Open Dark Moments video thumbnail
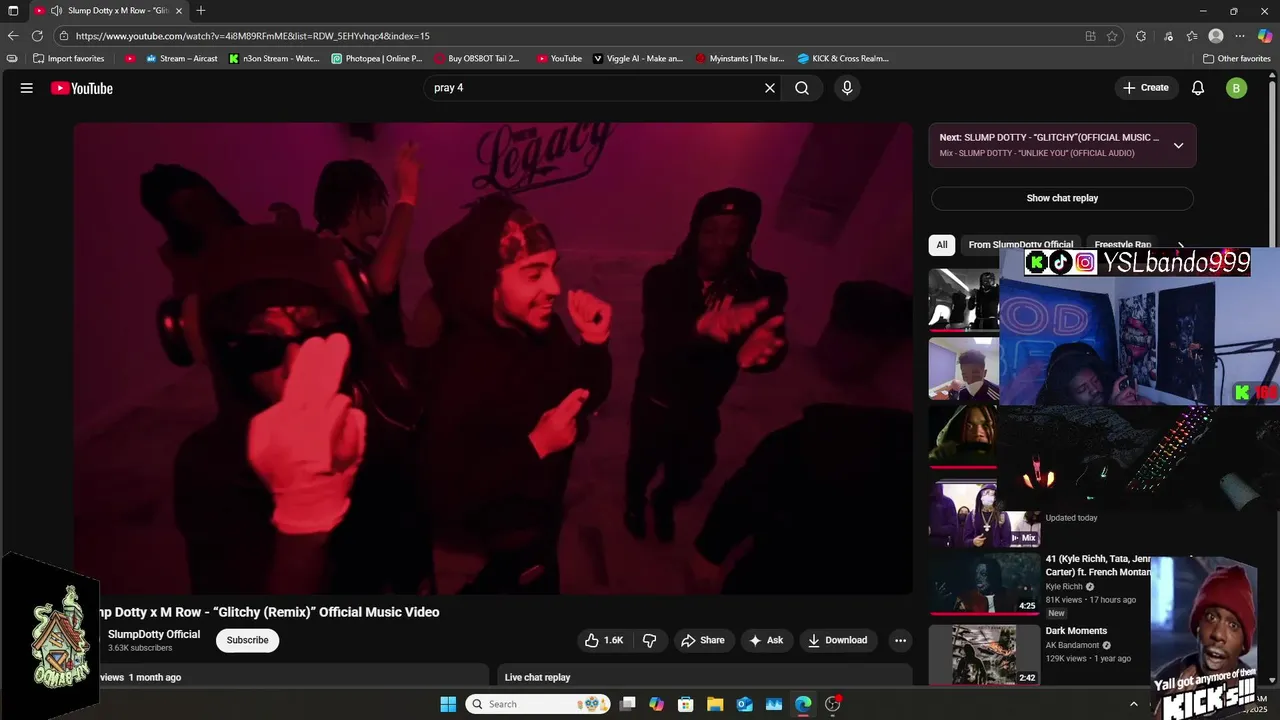Image resolution: width=1280 pixels, height=720 pixels. pyautogui.click(x=984, y=655)
